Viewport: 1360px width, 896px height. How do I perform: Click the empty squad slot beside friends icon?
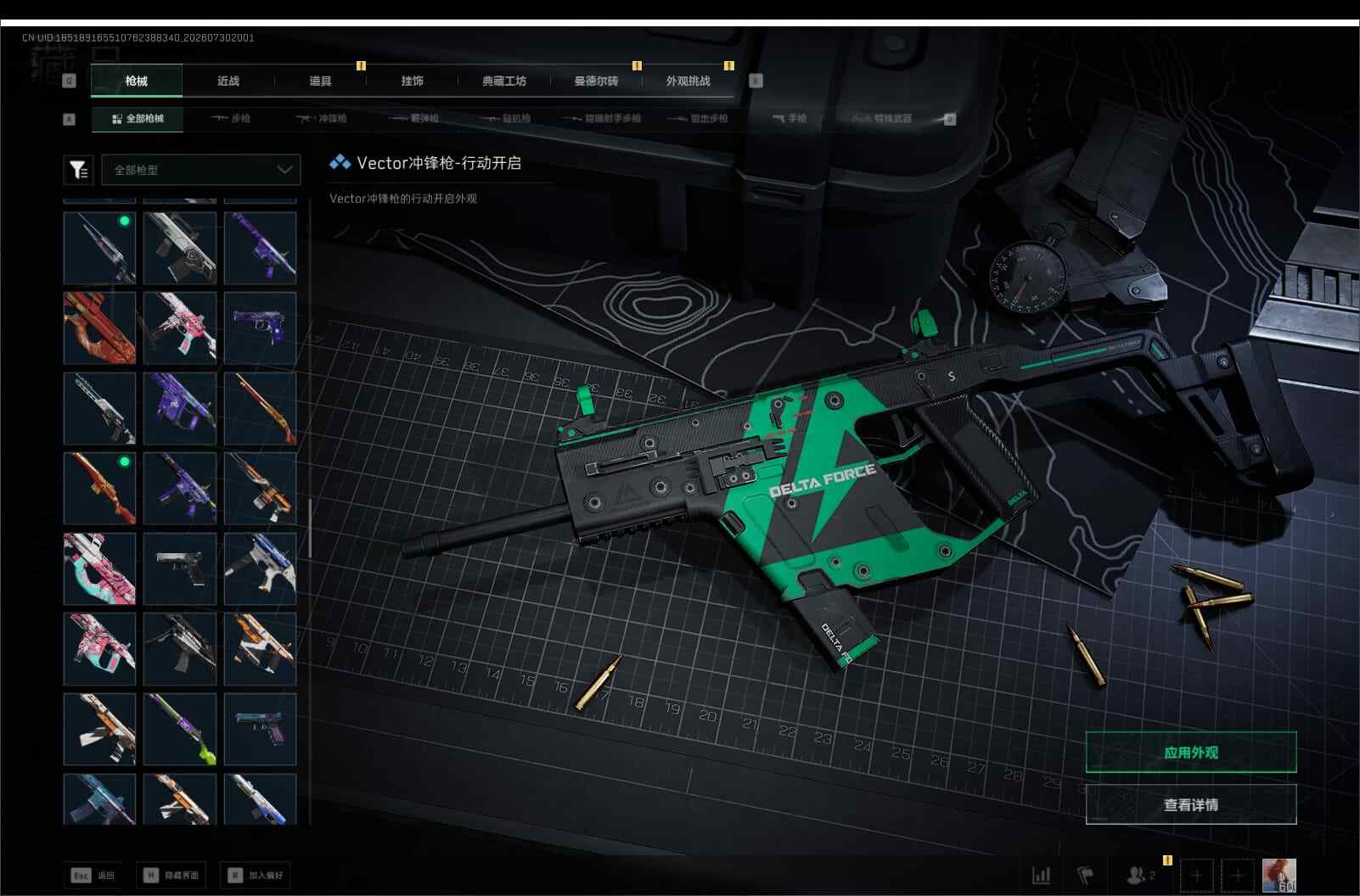1196,875
